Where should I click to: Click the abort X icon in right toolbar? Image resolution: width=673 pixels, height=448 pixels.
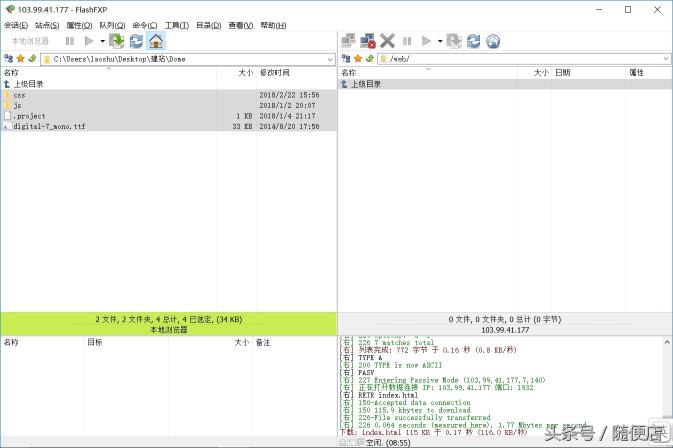pos(387,41)
